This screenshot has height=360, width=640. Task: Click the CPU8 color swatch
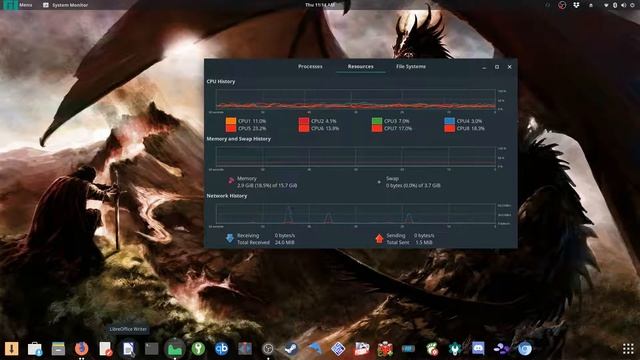pyautogui.click(x=449, y=128)
